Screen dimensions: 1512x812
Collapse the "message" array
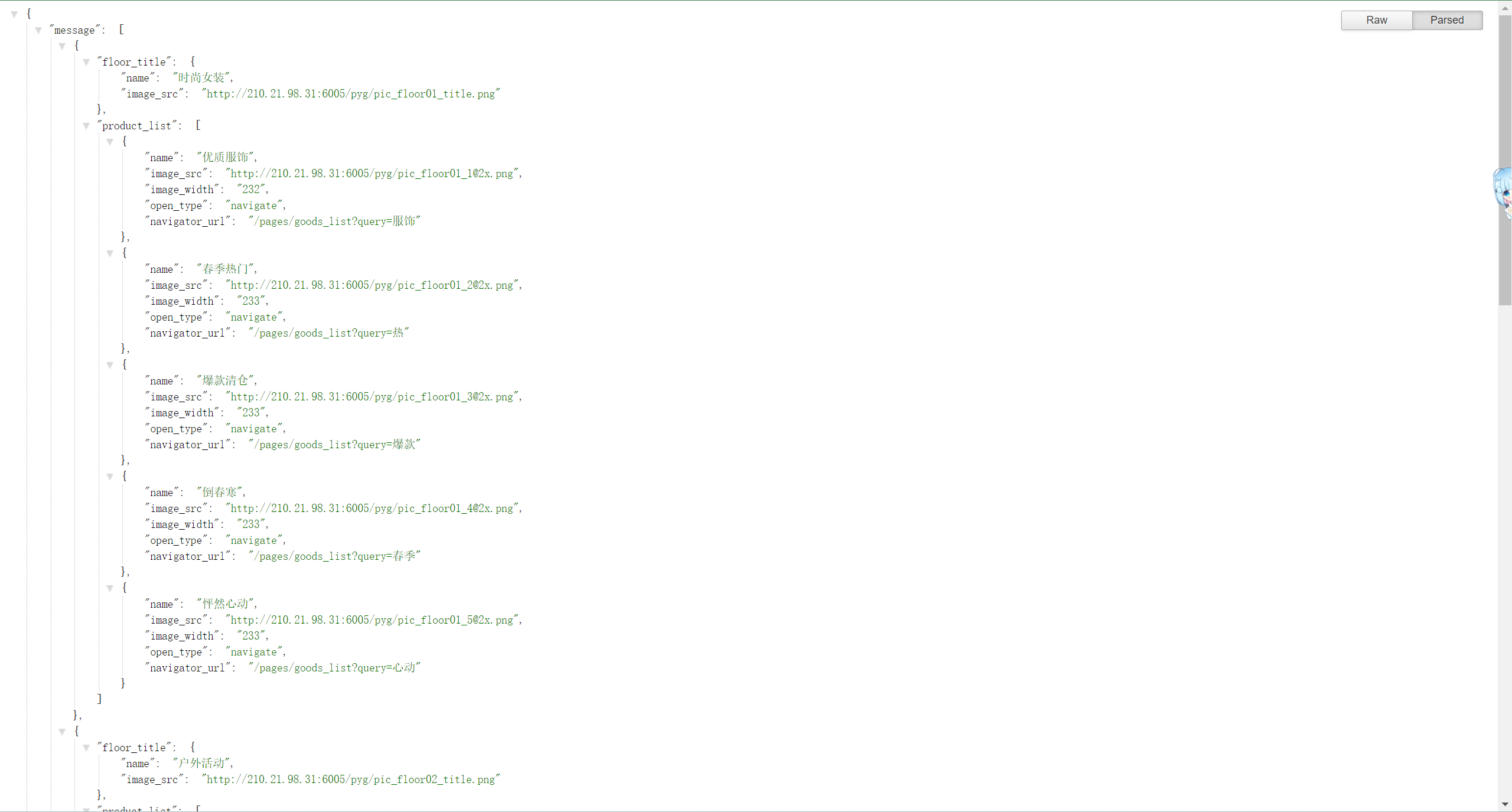tap(38, 30)
